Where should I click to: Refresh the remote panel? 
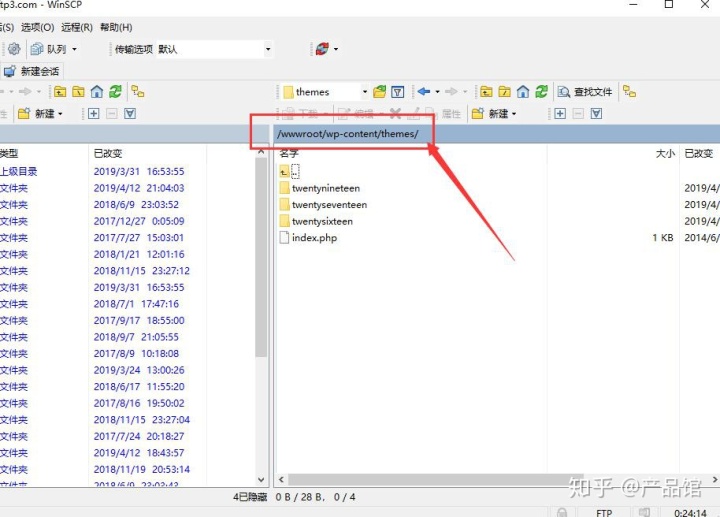click(x=542, y=92)
